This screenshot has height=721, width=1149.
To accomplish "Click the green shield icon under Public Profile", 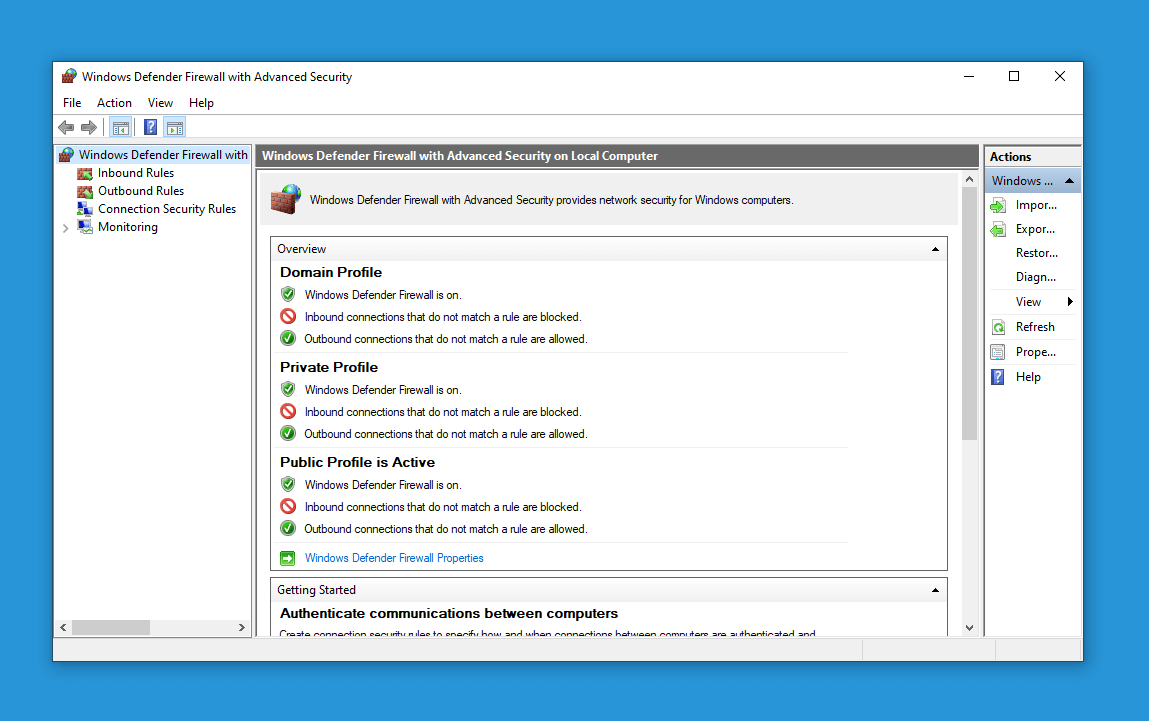I will tap(288, 484).
